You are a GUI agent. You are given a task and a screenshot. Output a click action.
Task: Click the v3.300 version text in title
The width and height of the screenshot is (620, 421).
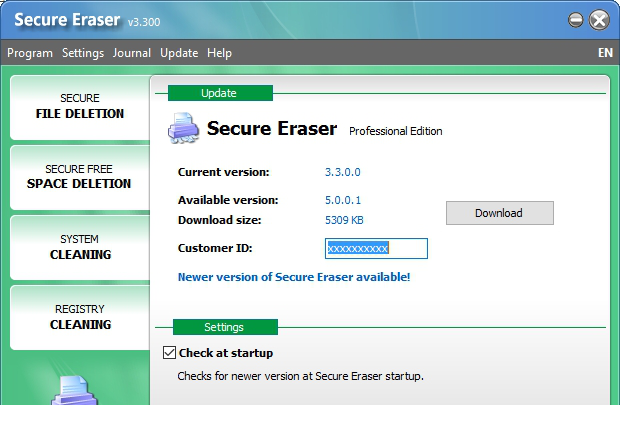pos(144,22)
